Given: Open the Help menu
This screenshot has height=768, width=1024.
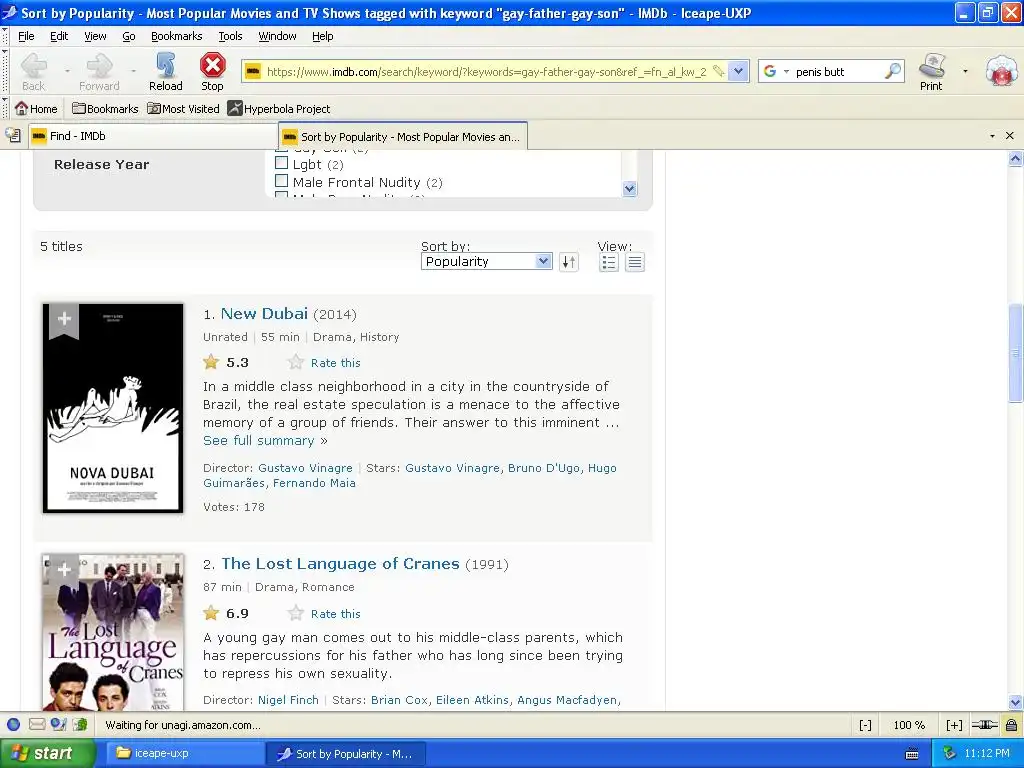Looking at the screenshot, I should (322, 36).
